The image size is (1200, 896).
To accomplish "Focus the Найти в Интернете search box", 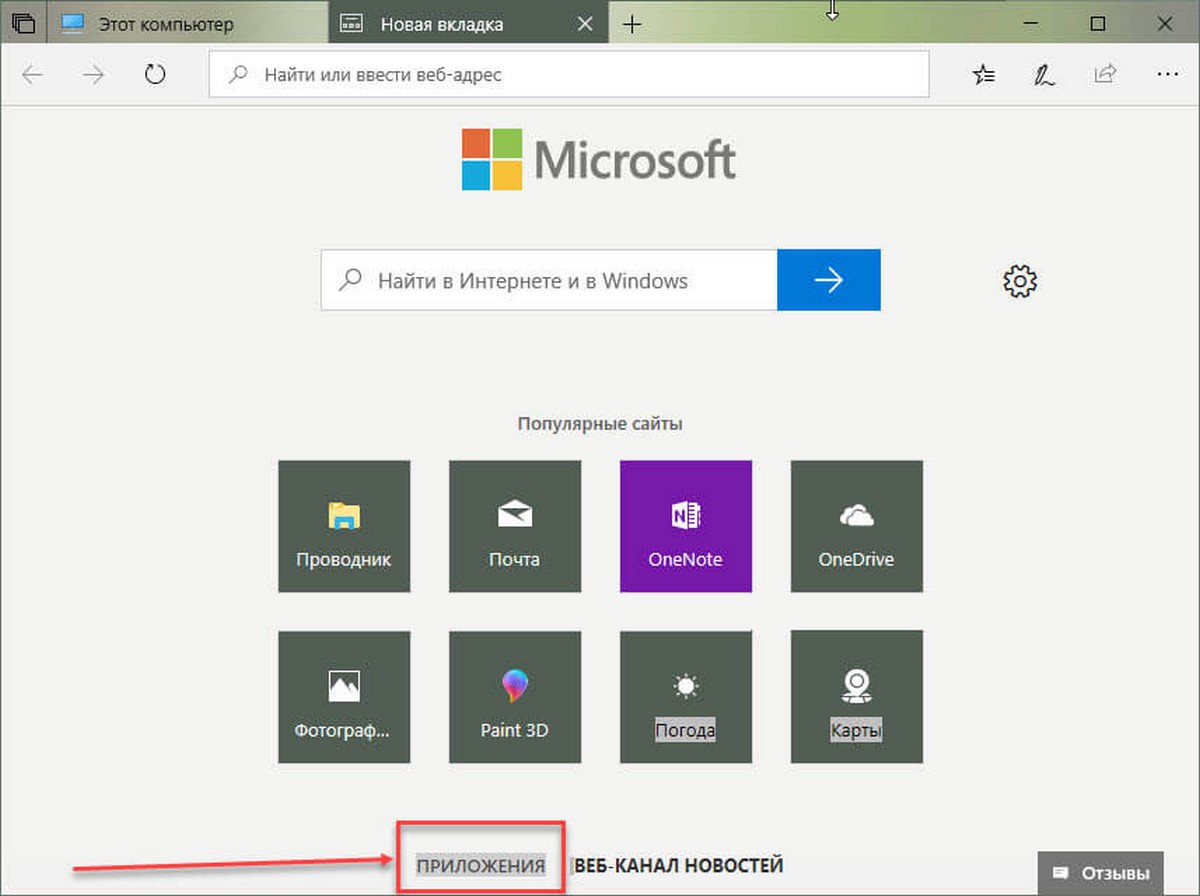I will 549,280.
